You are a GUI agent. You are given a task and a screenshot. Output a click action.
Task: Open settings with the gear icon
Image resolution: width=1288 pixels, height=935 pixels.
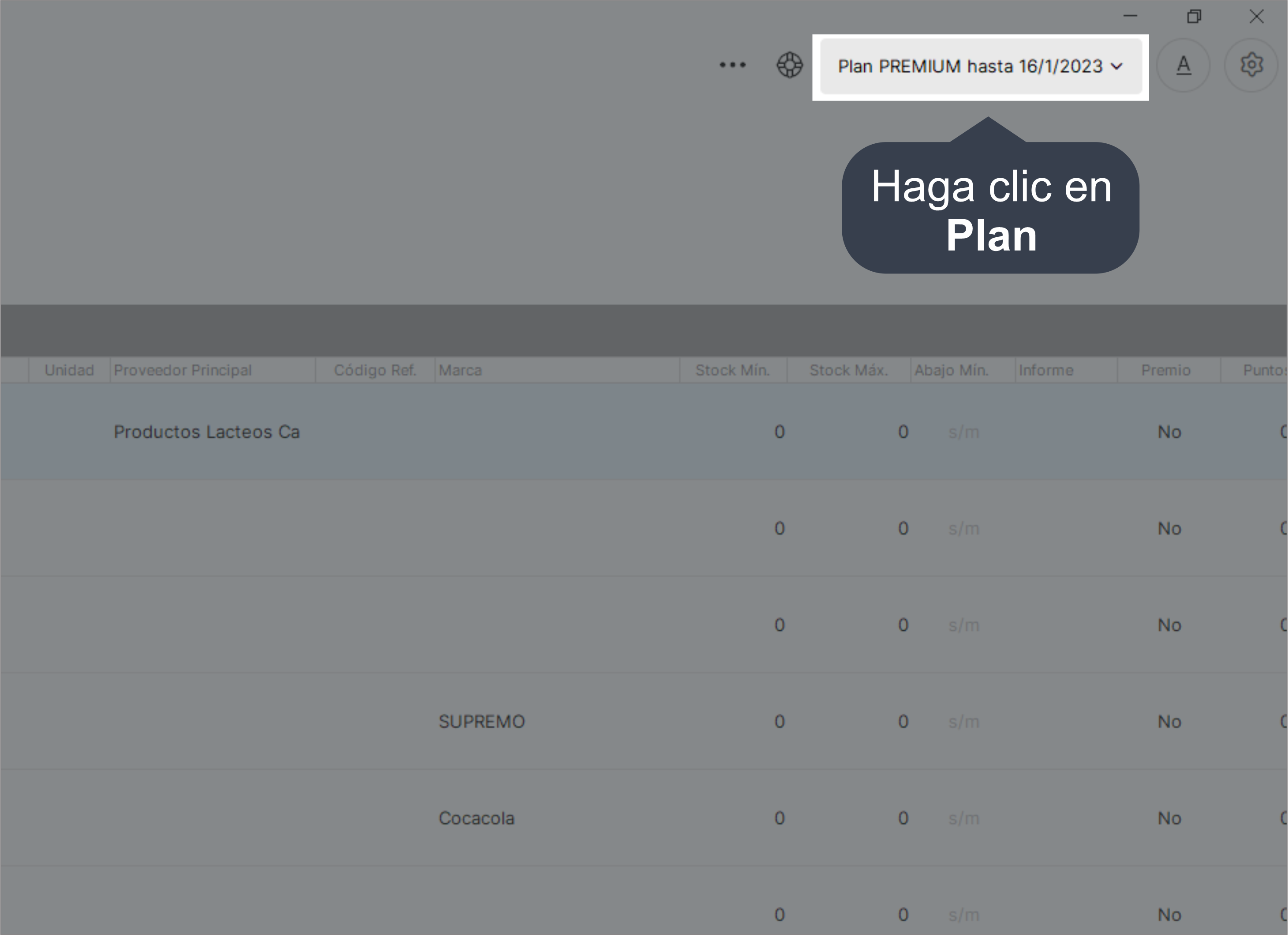click(1251, 65)
